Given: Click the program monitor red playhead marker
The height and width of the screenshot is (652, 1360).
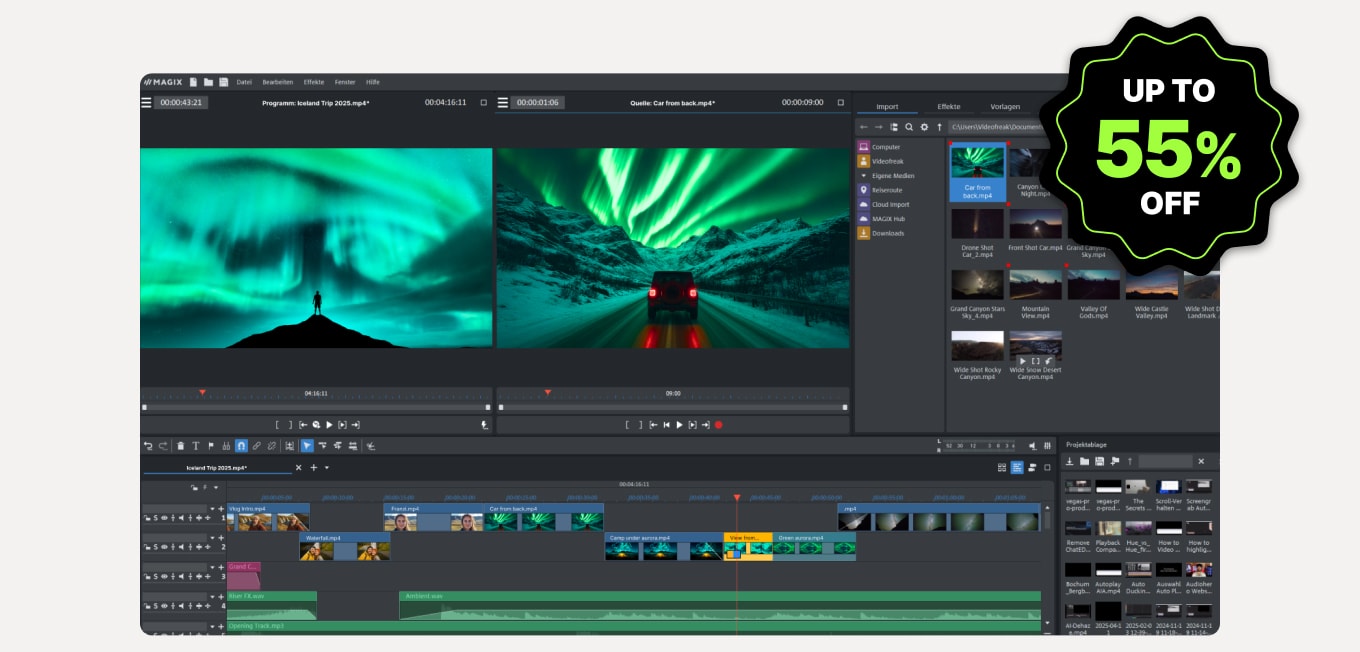Looking at the screenshot, I should [202, 392].
